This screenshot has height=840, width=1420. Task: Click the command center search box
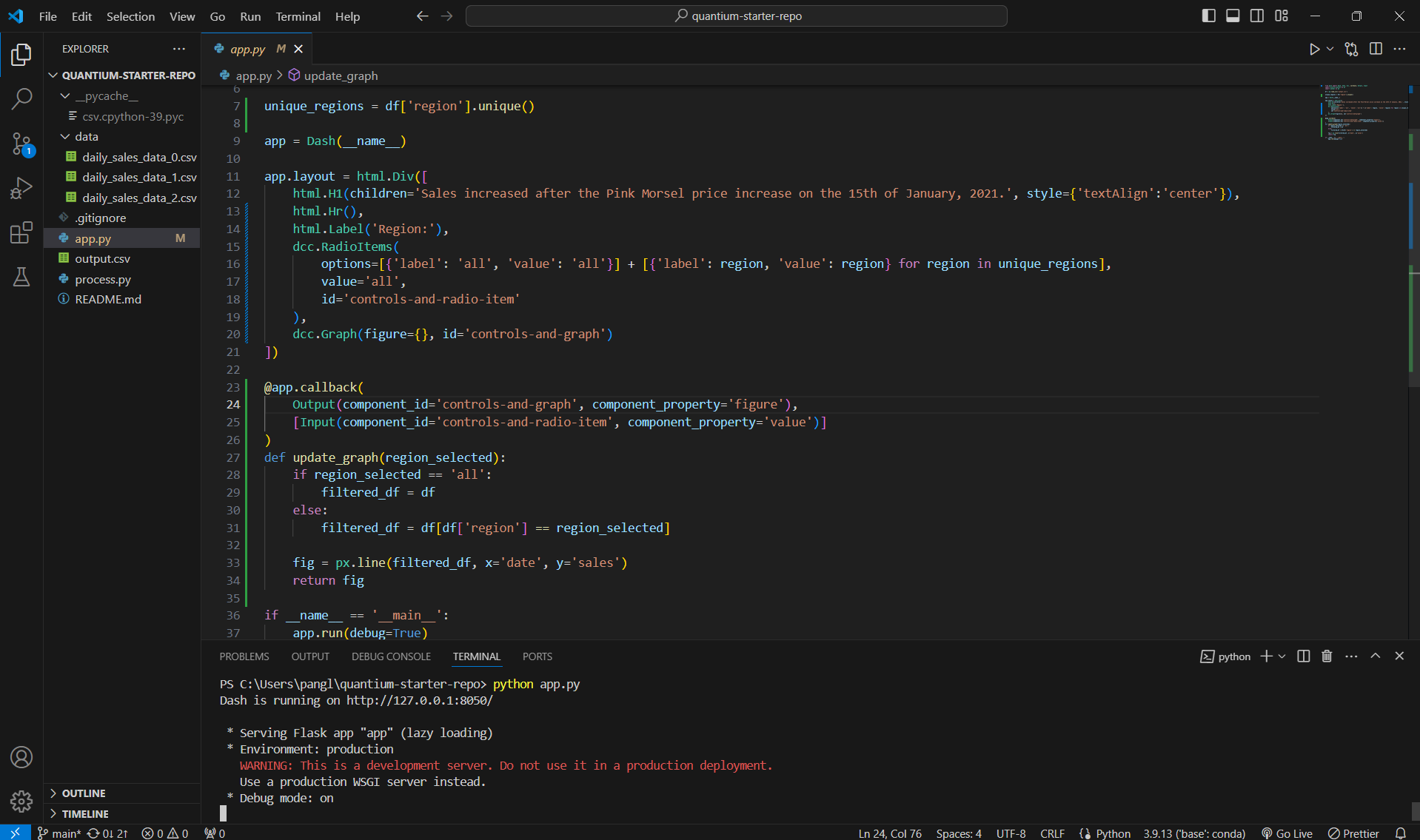(737, 16)
